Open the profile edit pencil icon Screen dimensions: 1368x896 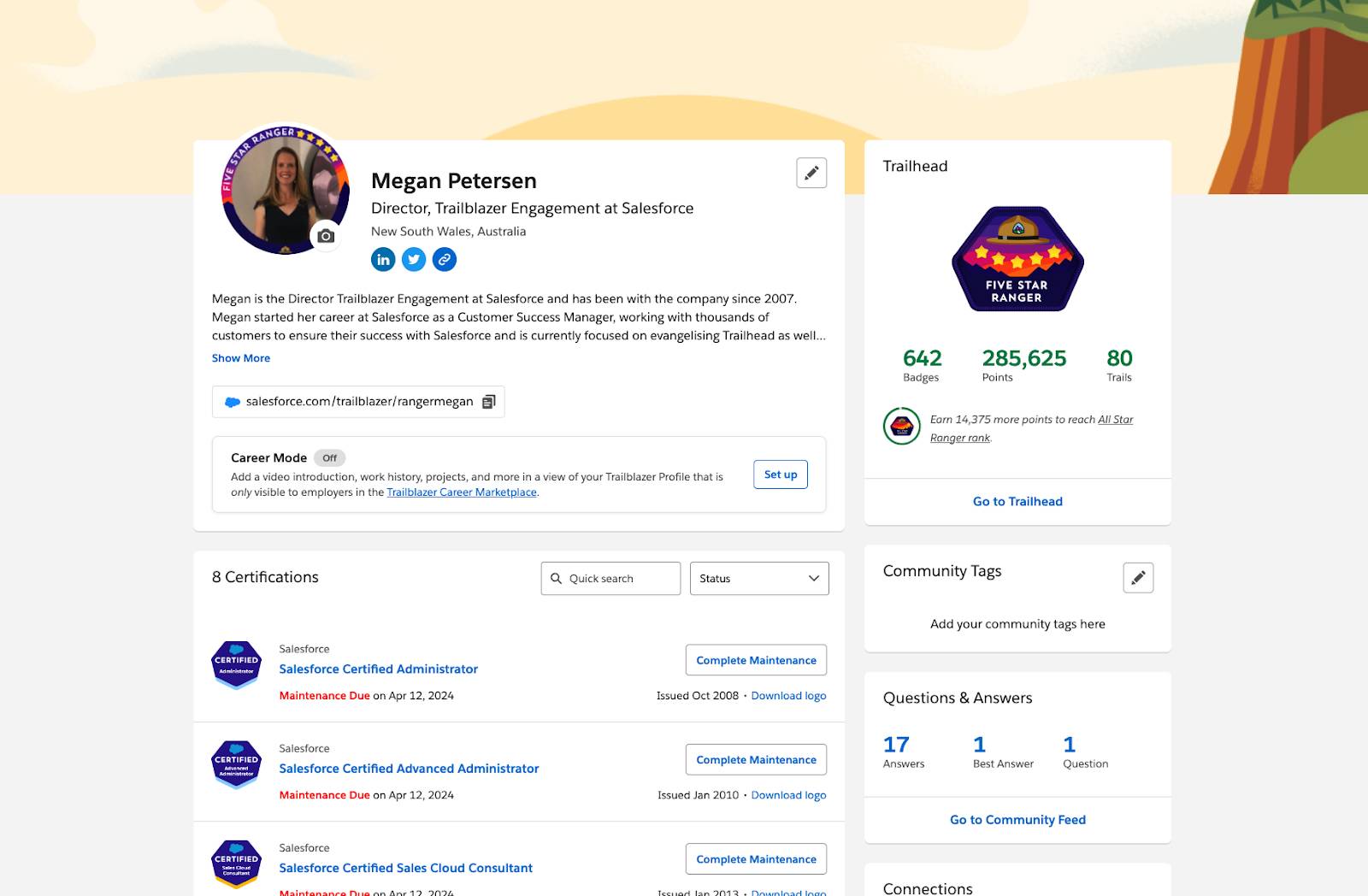[x=811, y=173]
